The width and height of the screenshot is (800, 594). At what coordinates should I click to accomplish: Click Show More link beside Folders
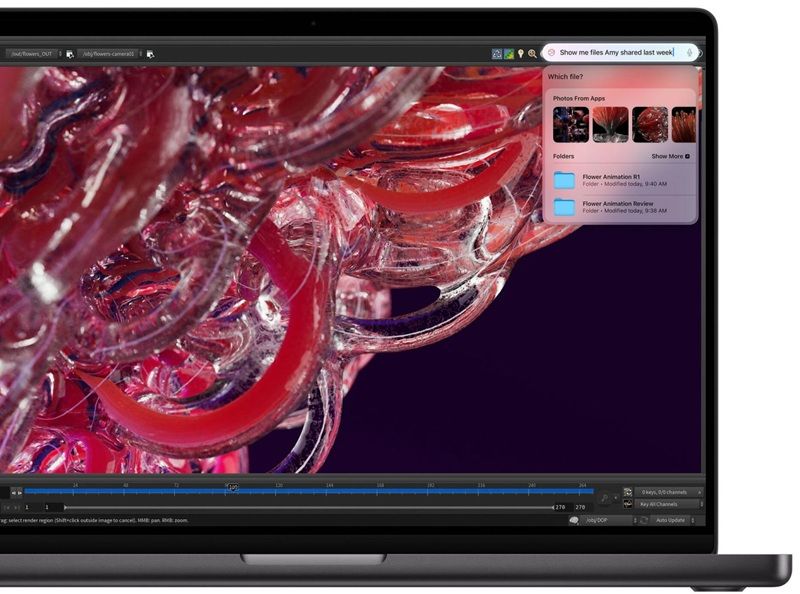(x=670, y=156)
